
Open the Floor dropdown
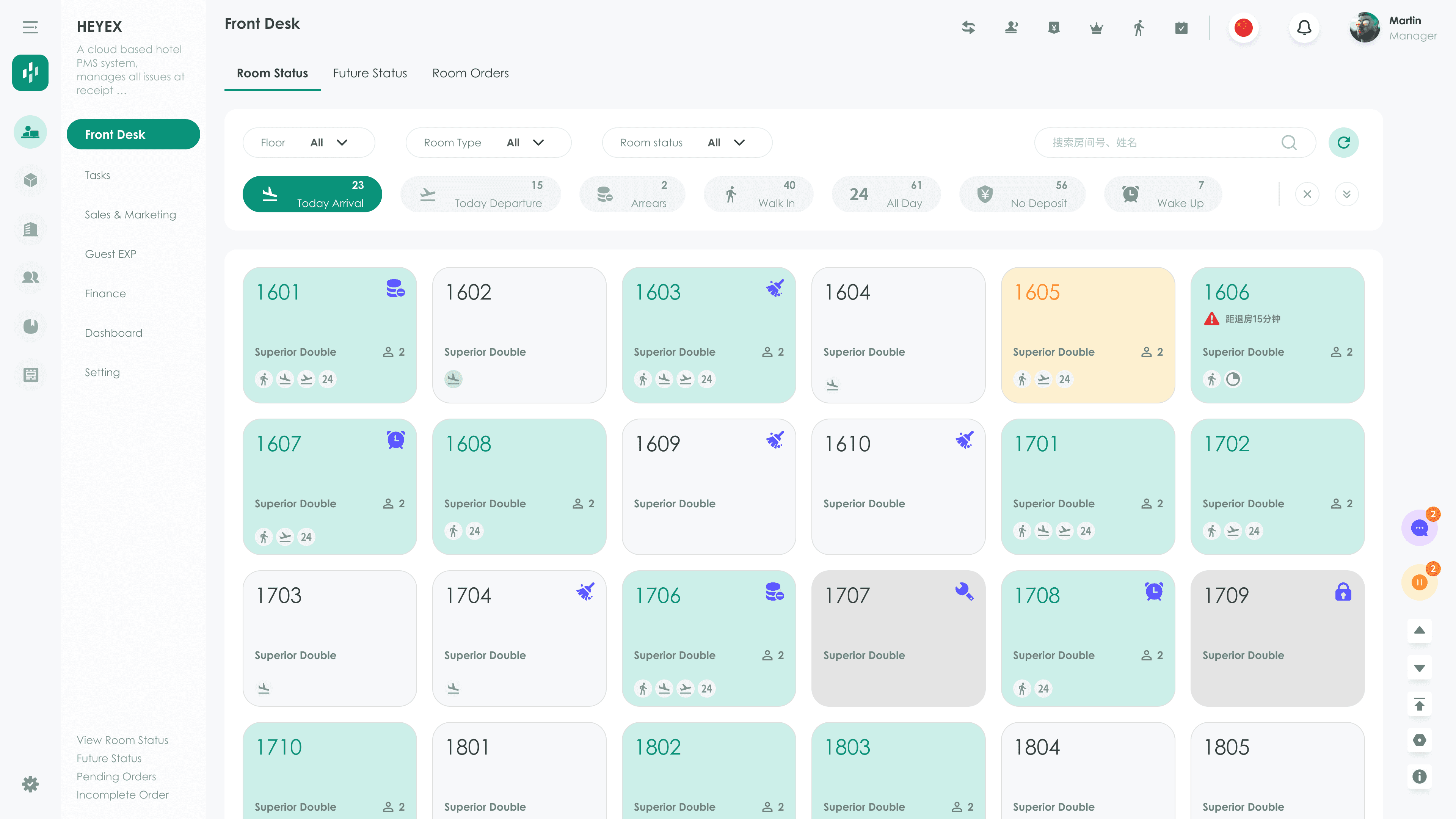[308, 143]
